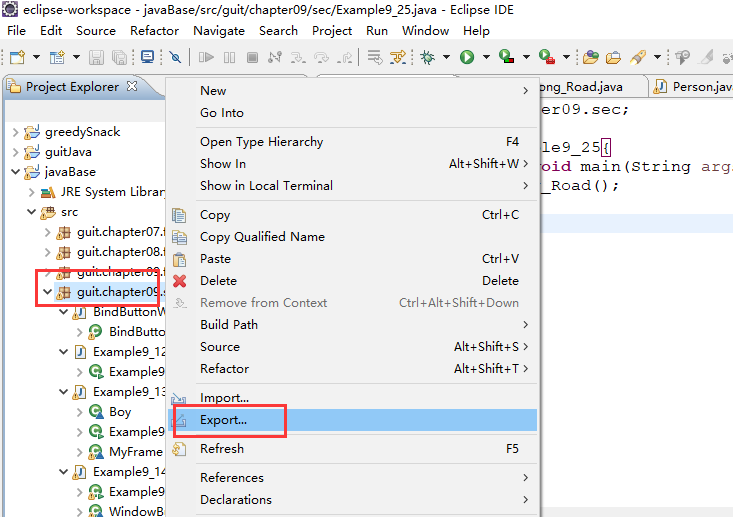Screen dimensions: 733x517
Task: Collapse the javaBase project
Action: pyautogui.click(x=15, y=172)
